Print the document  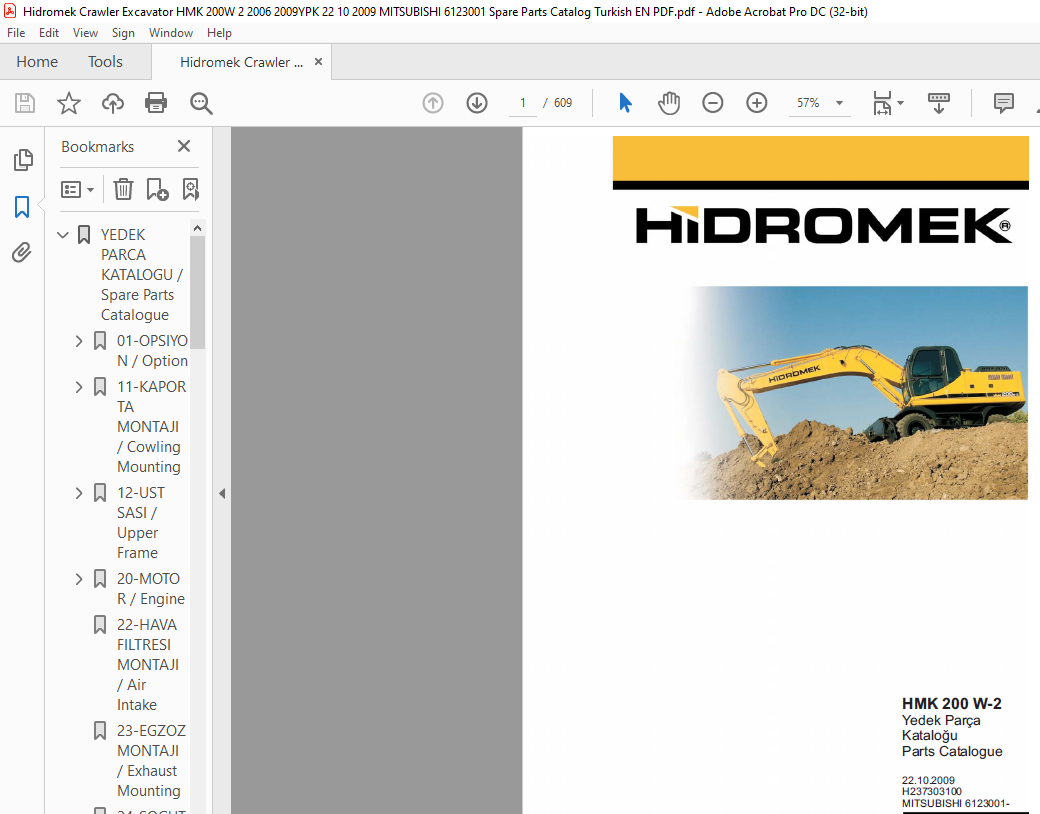click(156, 103)
